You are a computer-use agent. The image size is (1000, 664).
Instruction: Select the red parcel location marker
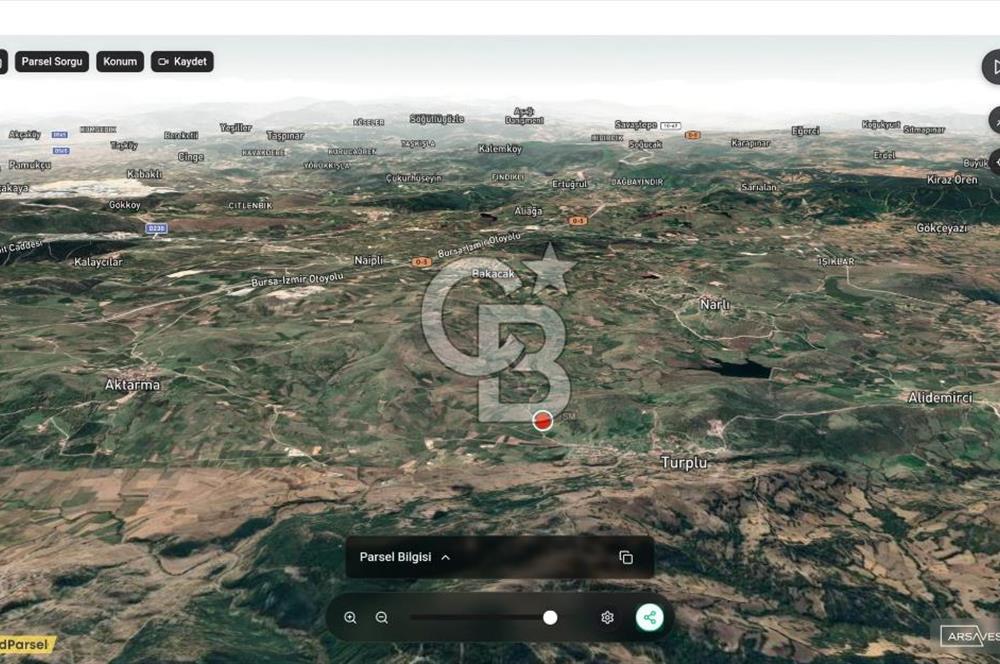(x=543, y=420)
